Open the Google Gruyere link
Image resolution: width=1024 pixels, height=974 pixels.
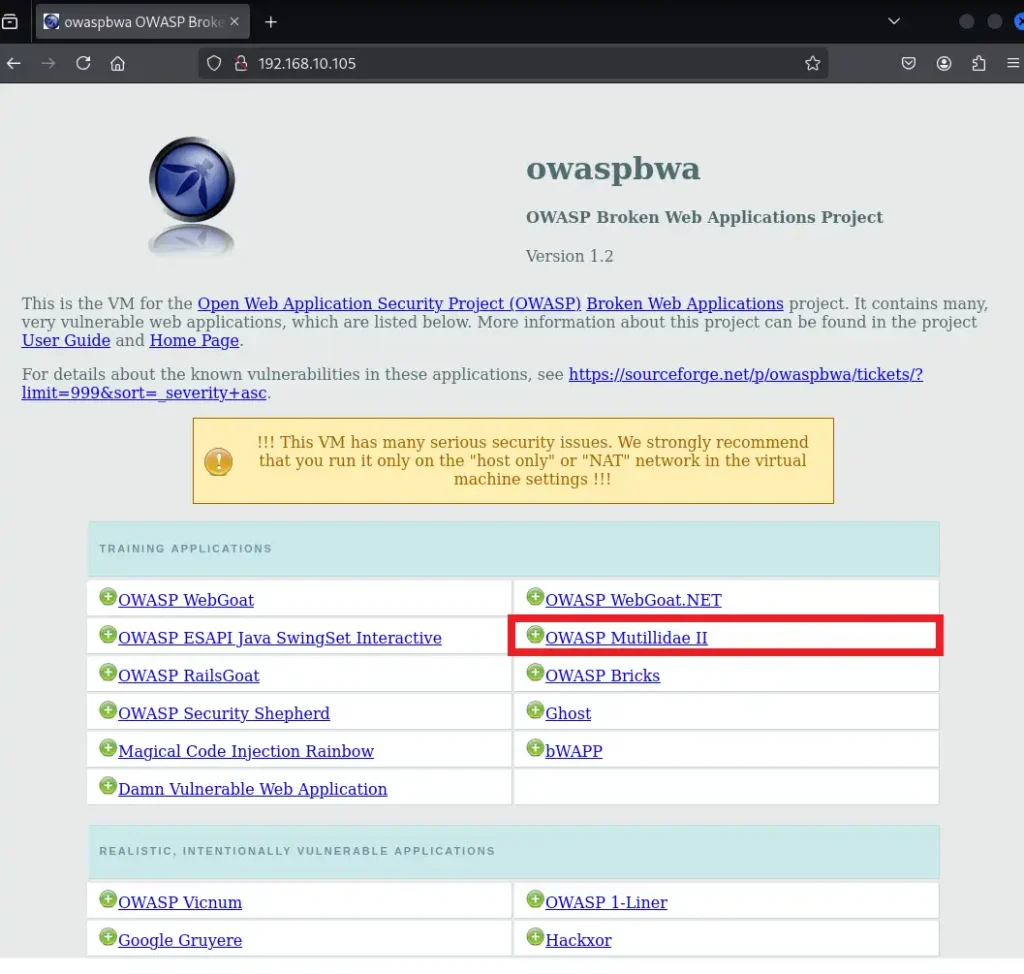coord(180,941)
